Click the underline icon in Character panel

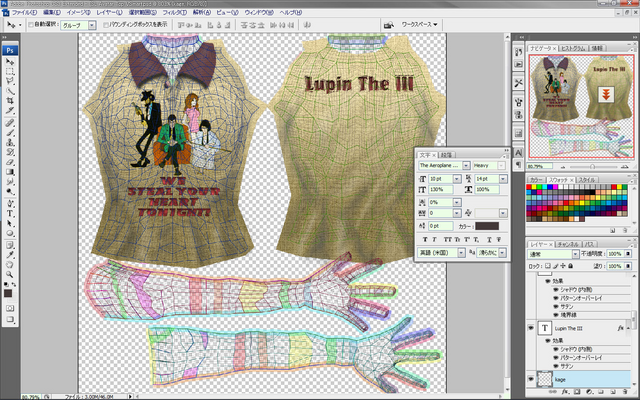[x=489, y=240]
